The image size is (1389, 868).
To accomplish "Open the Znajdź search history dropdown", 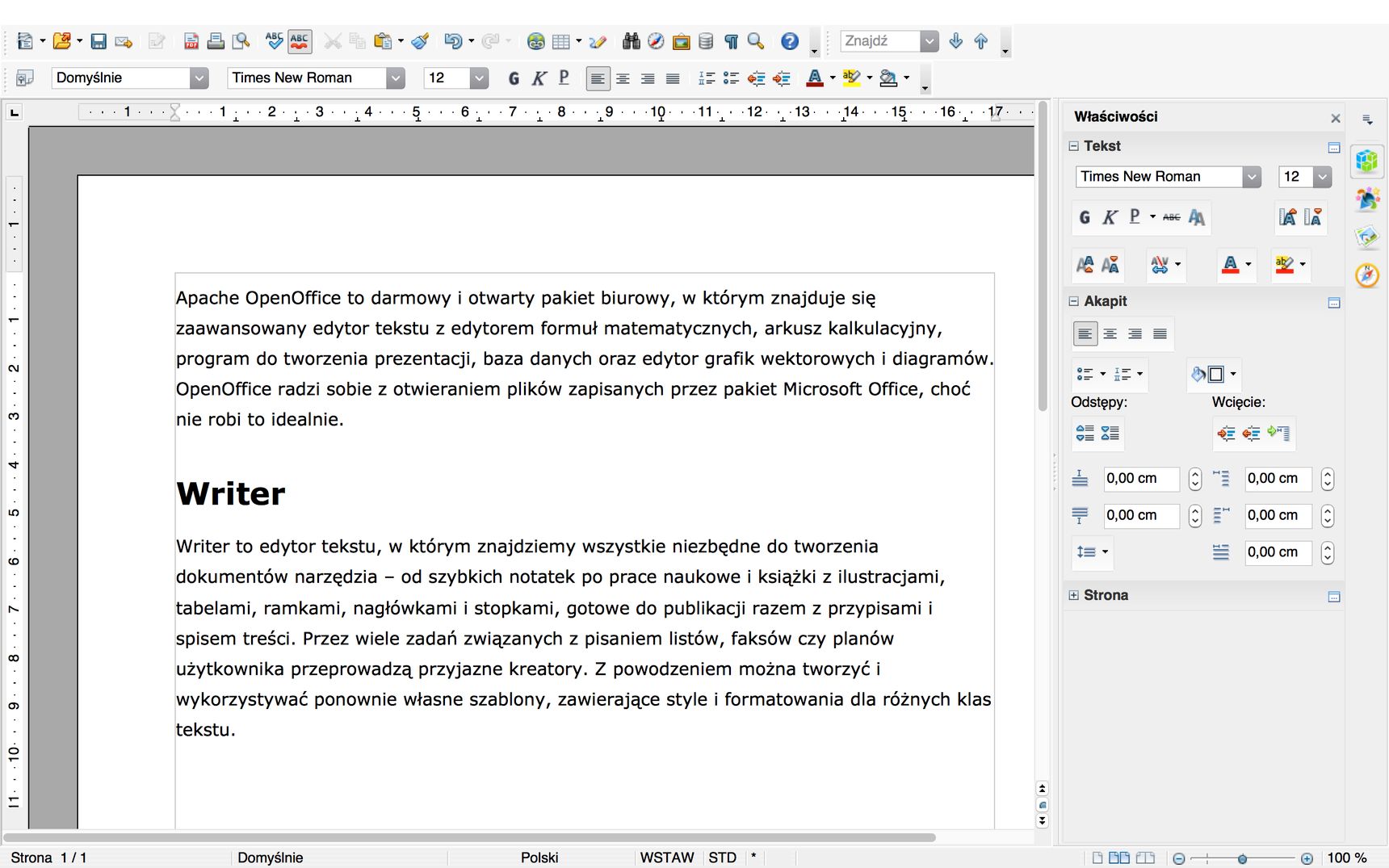I will click(x=929, y=41).
